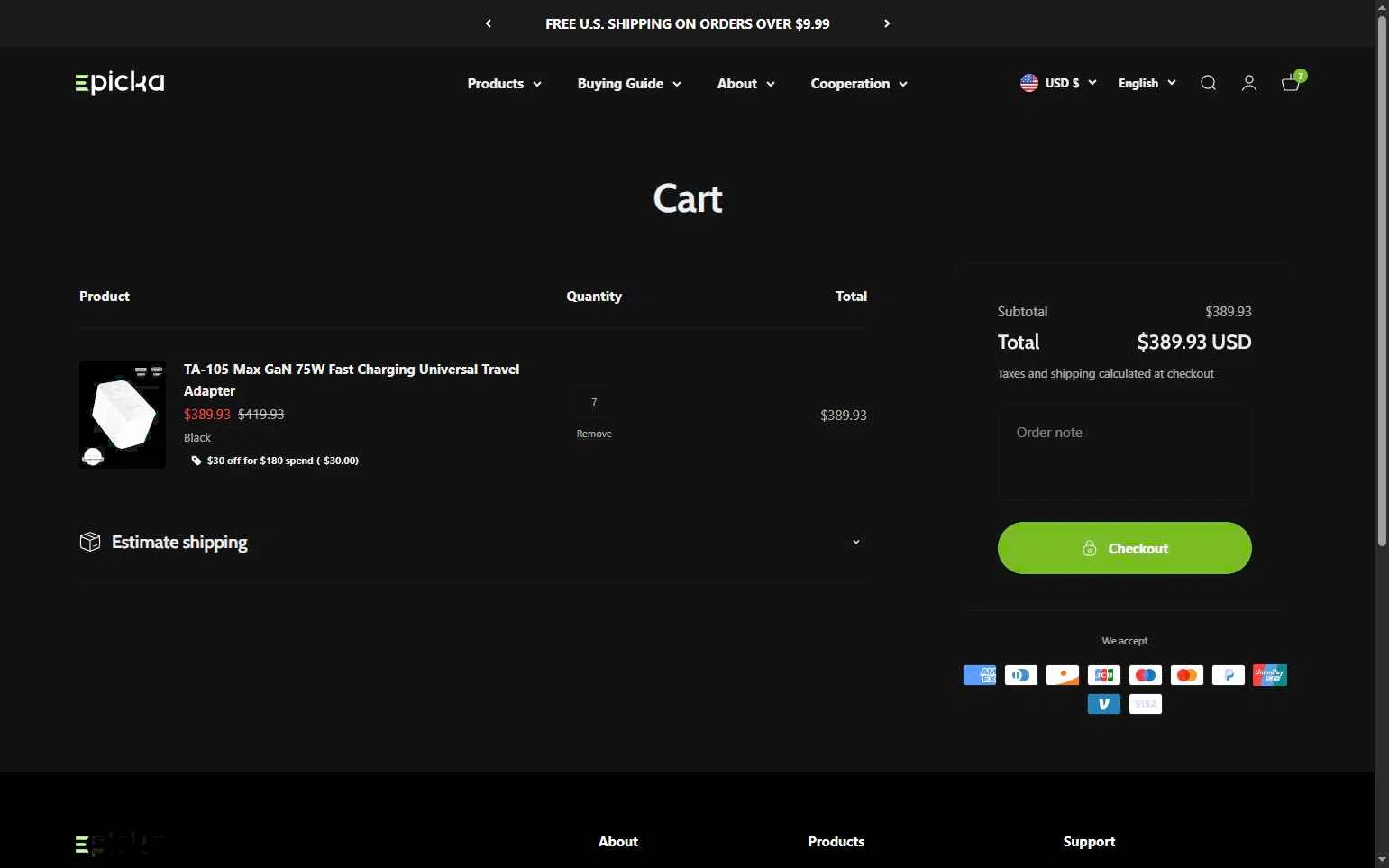
Task: Expand the Estimate shipping section
Action: 473,542
